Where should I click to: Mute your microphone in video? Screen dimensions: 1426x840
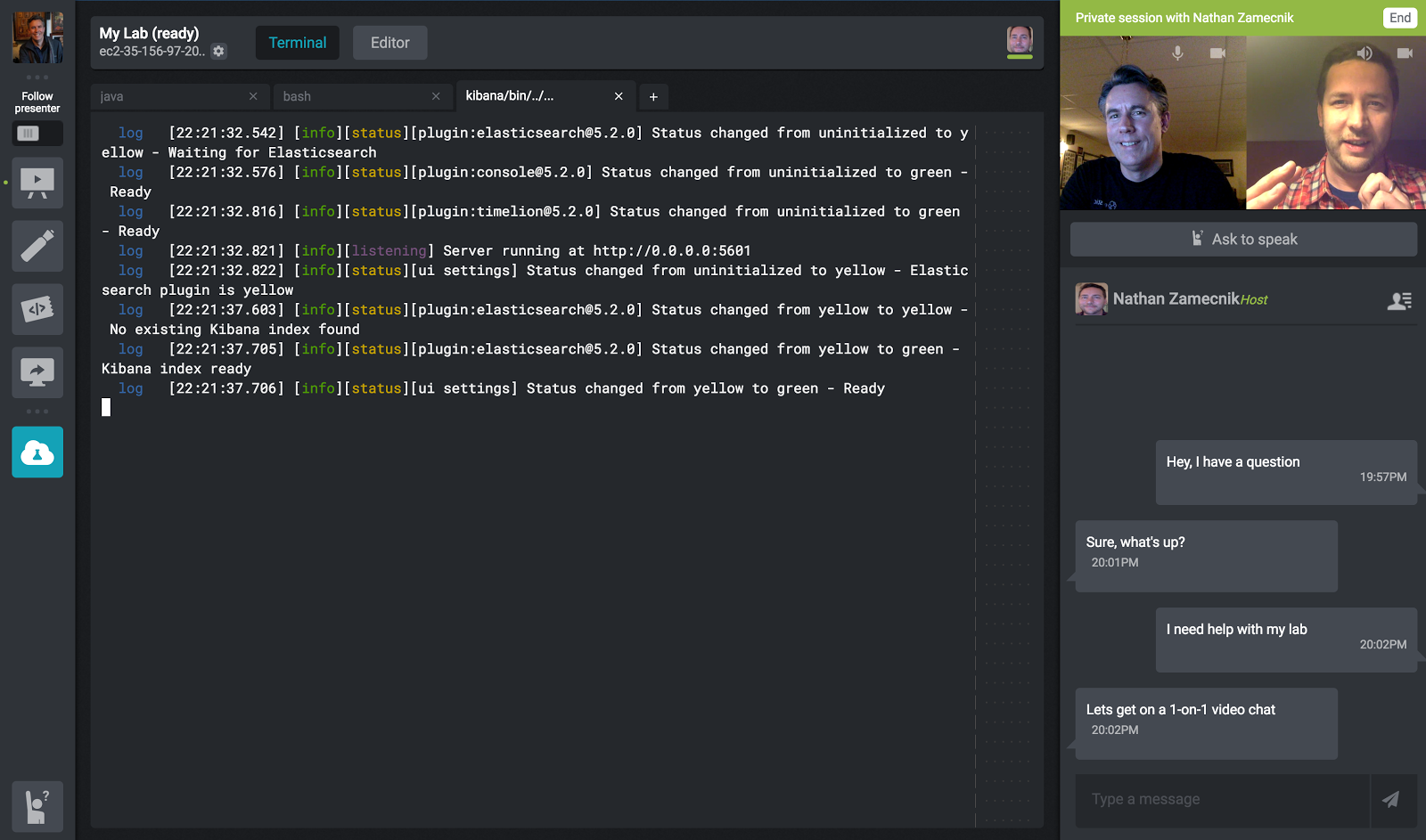tap(1177, 53)
